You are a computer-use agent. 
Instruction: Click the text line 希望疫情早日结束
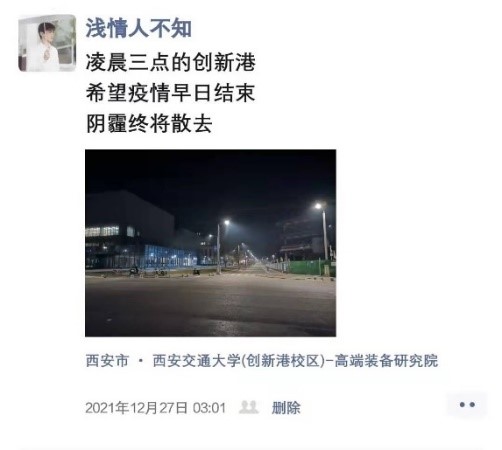171,93
